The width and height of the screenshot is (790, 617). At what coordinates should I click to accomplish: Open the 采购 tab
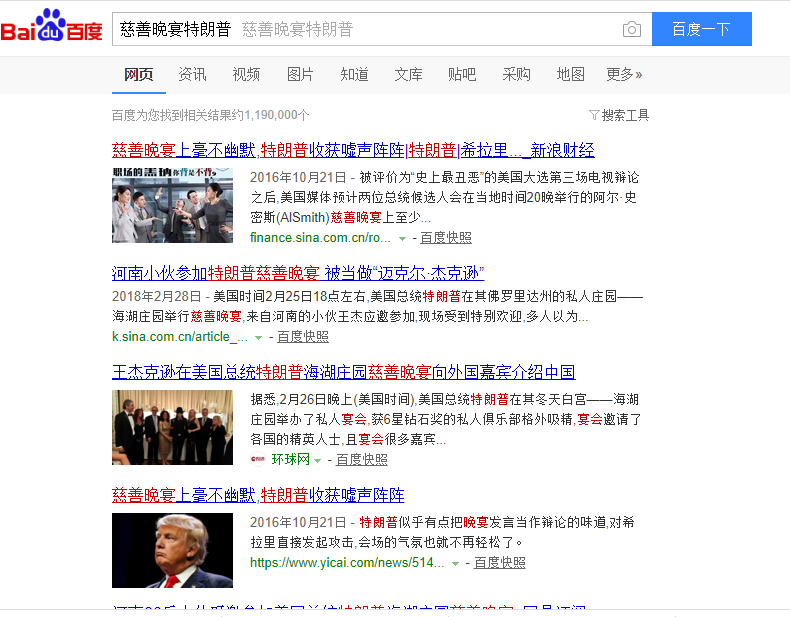tap(516, 75)
